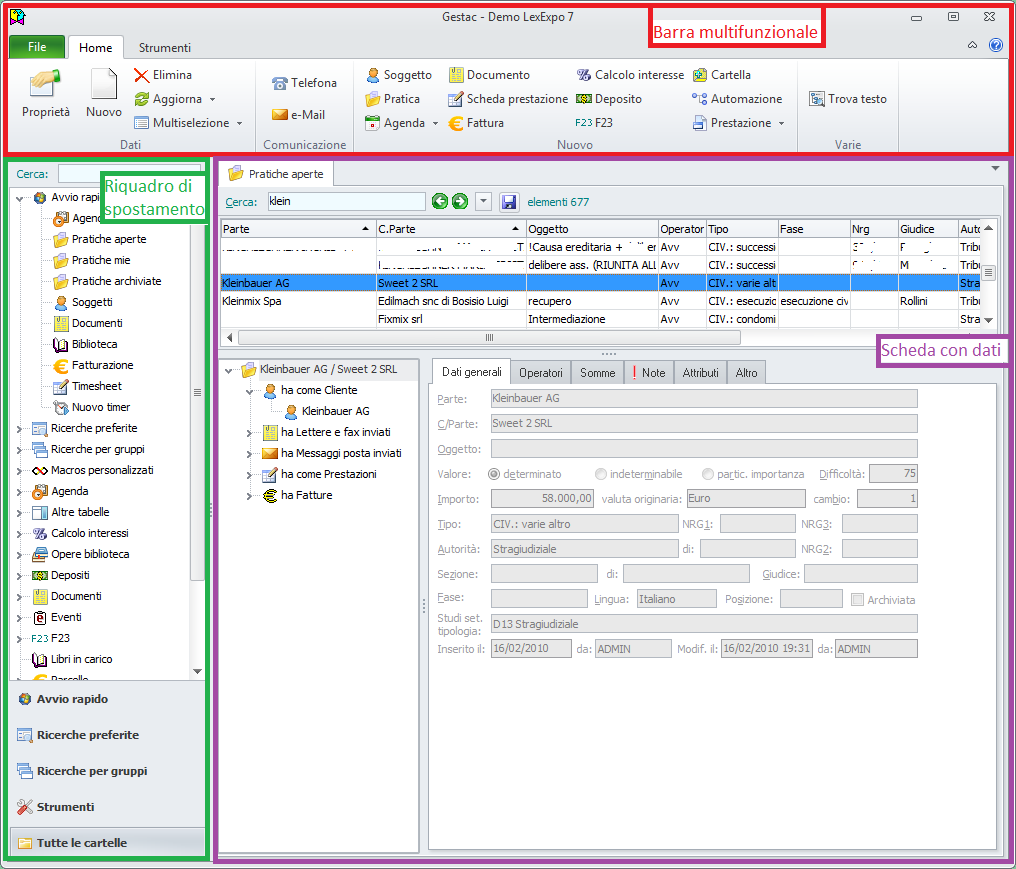Open the ribbon Agenda dropdown arrow

(435, 123)
